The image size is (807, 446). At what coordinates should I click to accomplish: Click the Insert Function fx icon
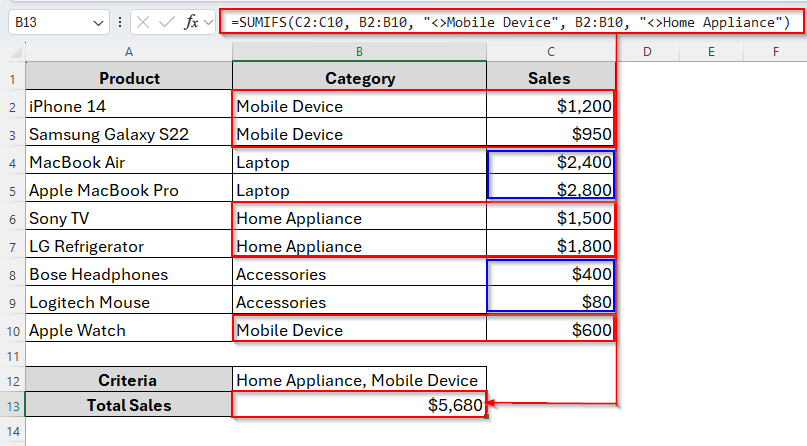pos(190,22)
